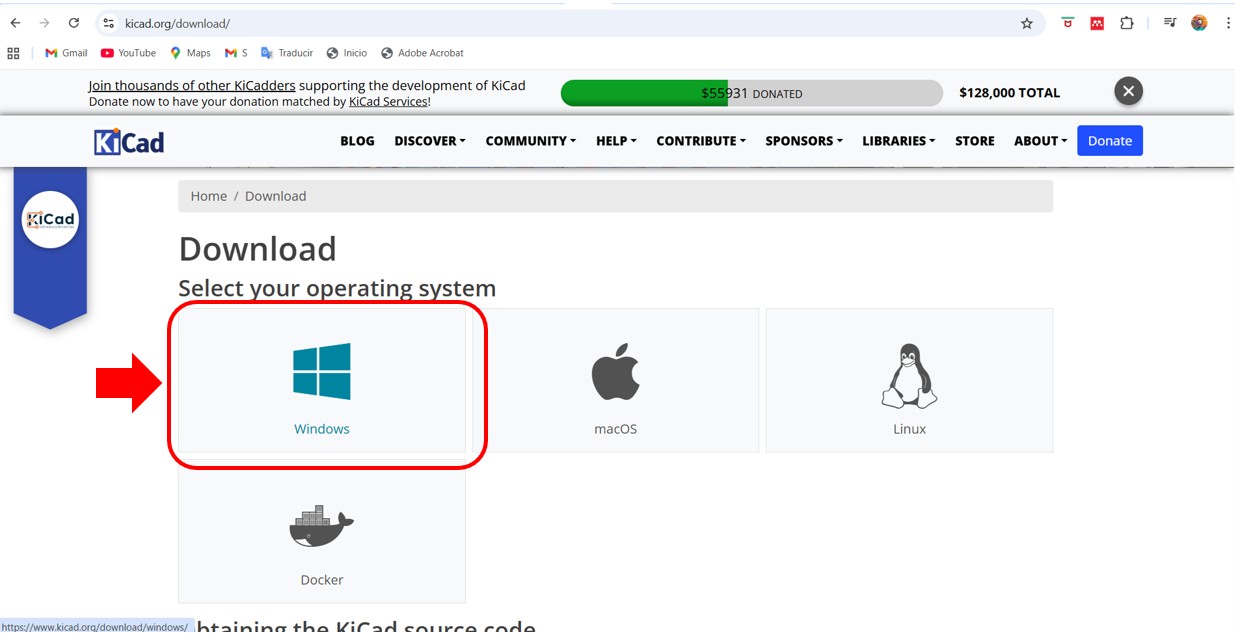Expand the SPONSORS dropdown
This screenshot has width=1235, height=633.
point(804,141)
